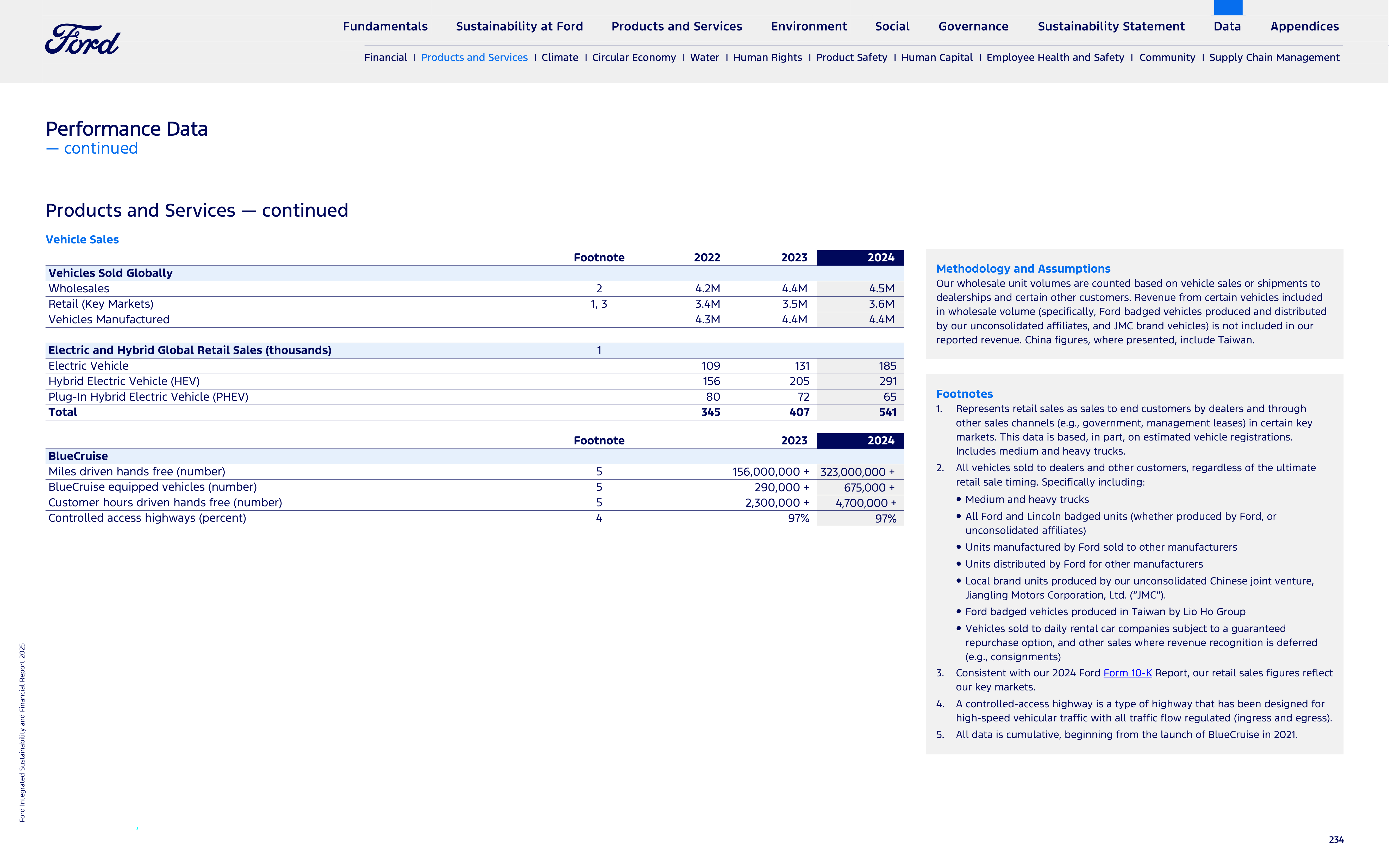The image size is (1389, 868).
Task: Select the Vehicles Manufactured row label
Action: click(109, 320)
